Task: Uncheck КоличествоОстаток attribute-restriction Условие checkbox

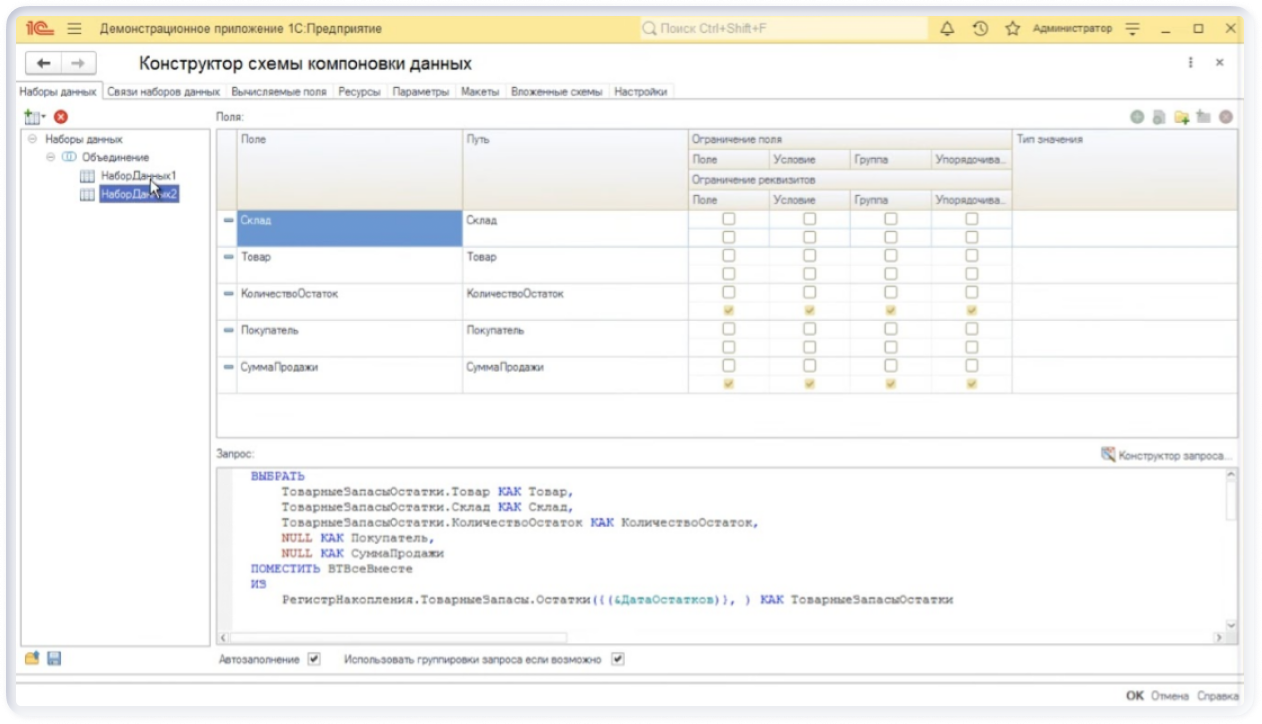Action: pos(810,310)
